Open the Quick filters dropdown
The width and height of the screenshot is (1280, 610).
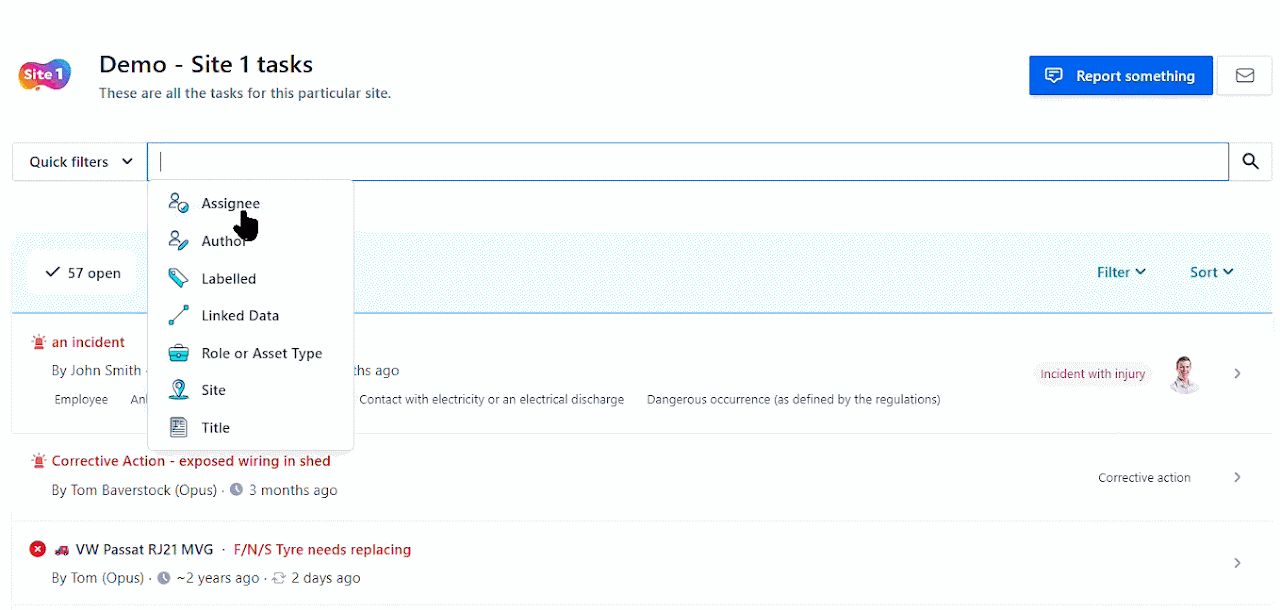click(80, 162)
